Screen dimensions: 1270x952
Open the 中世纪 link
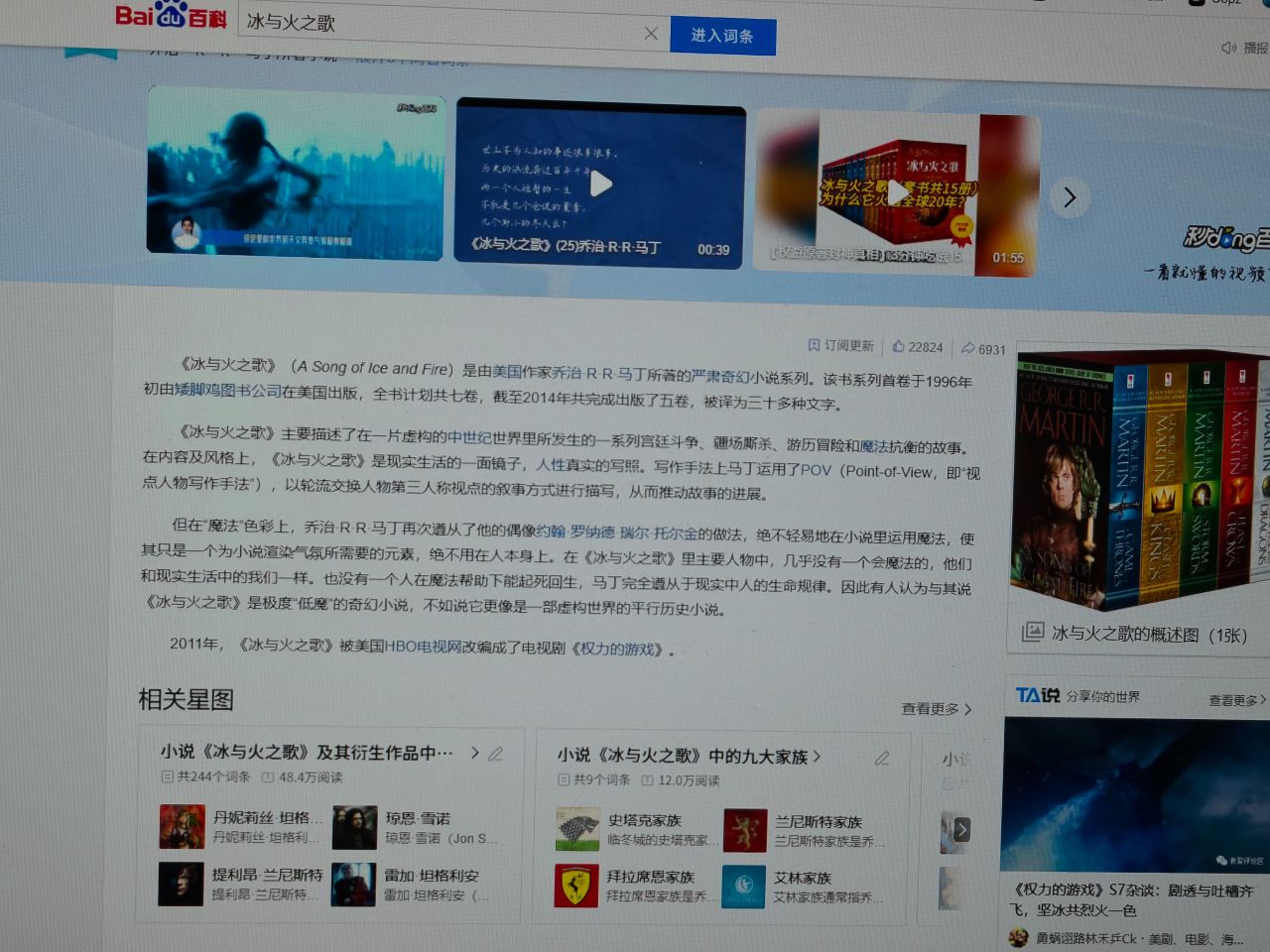click(469, 437)
